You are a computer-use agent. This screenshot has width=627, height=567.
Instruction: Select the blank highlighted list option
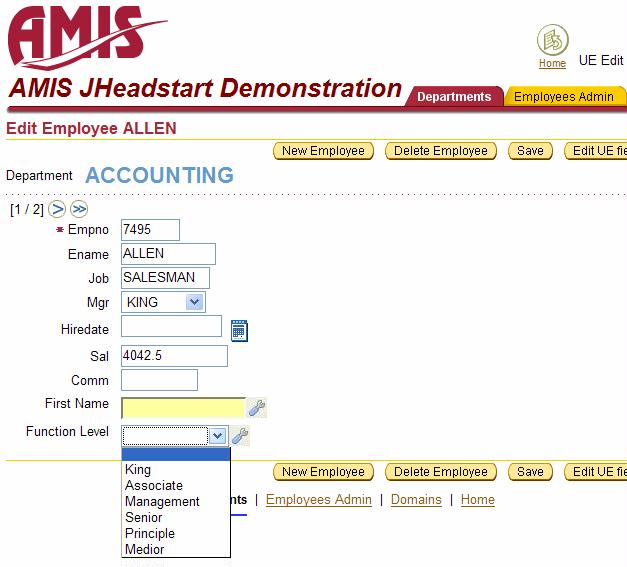click(176, 454)
